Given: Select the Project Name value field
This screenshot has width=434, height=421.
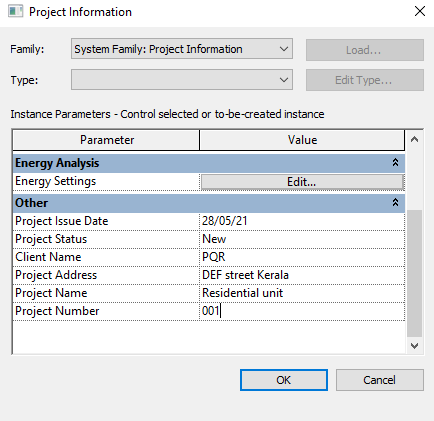Looking at the screenshot, I should click(x=302, y=293).
